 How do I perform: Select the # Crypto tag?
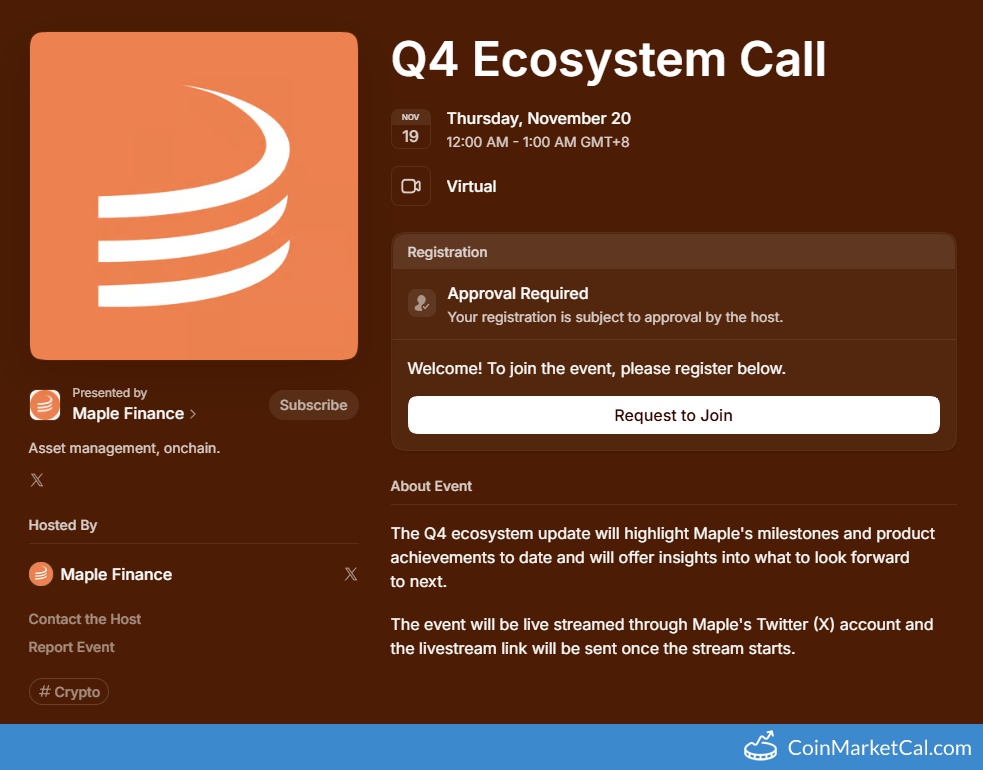(68, 691)
